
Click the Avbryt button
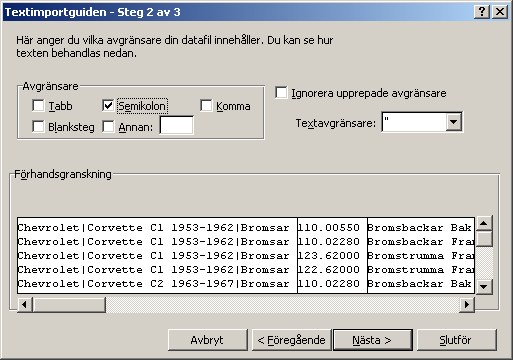208,340
